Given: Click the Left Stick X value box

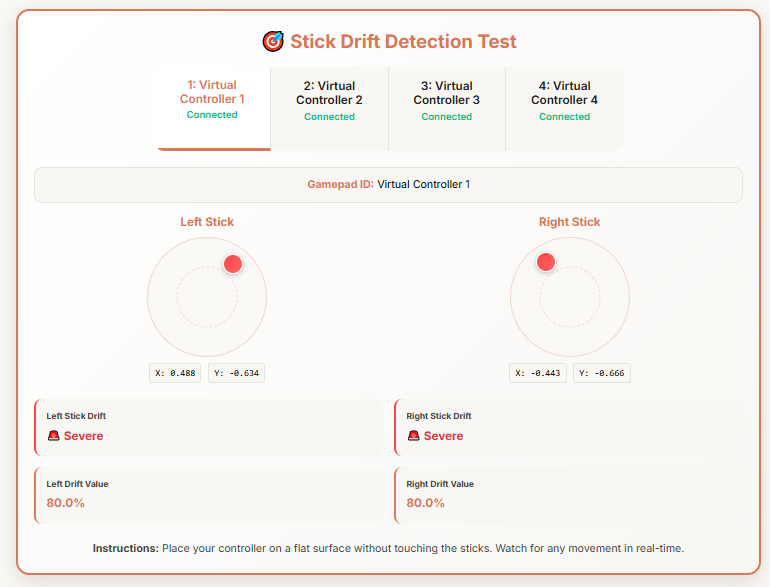Looking at the screenshot, I should tap(175, 373).
